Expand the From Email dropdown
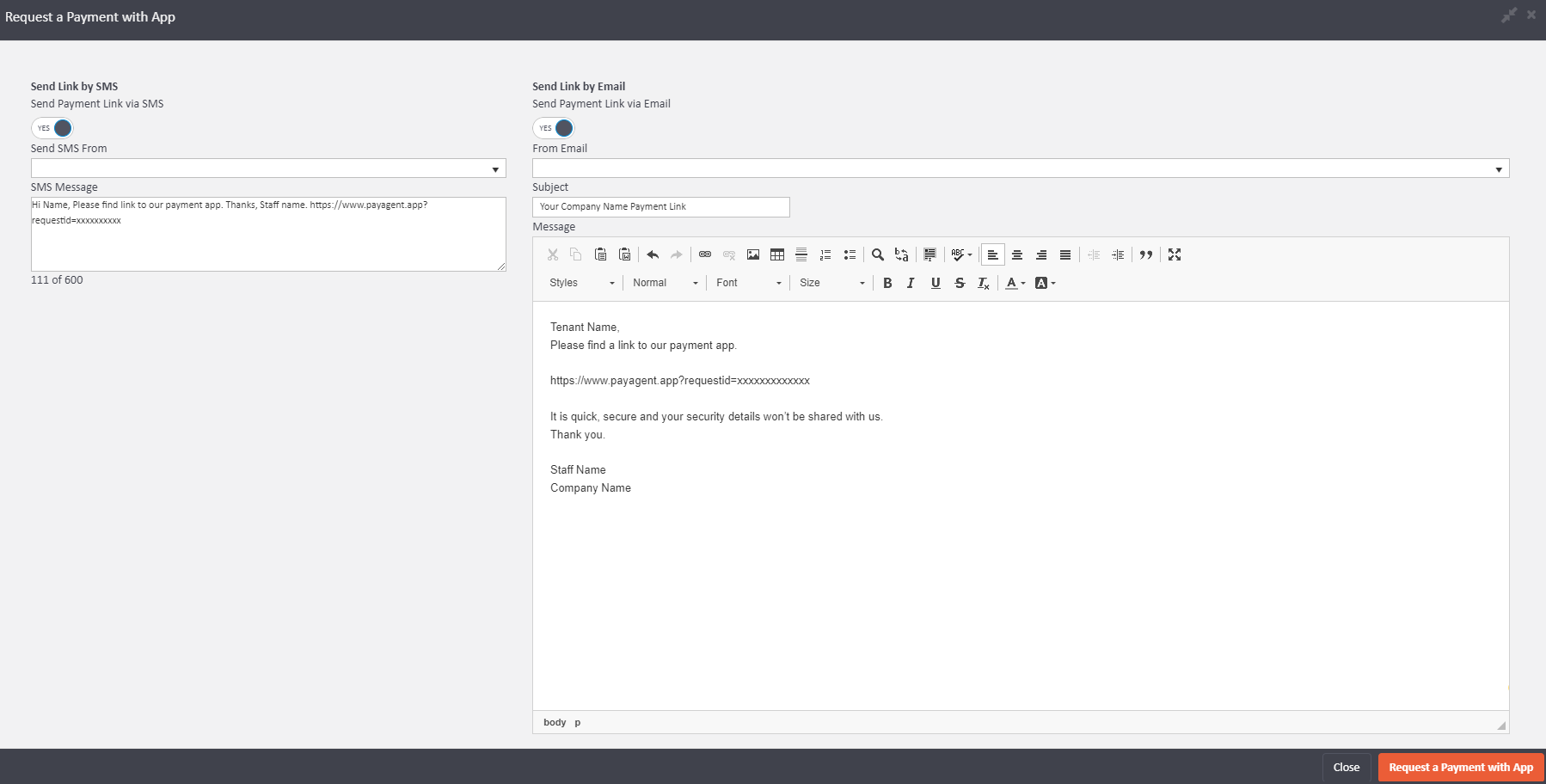 coord(1020,168)
